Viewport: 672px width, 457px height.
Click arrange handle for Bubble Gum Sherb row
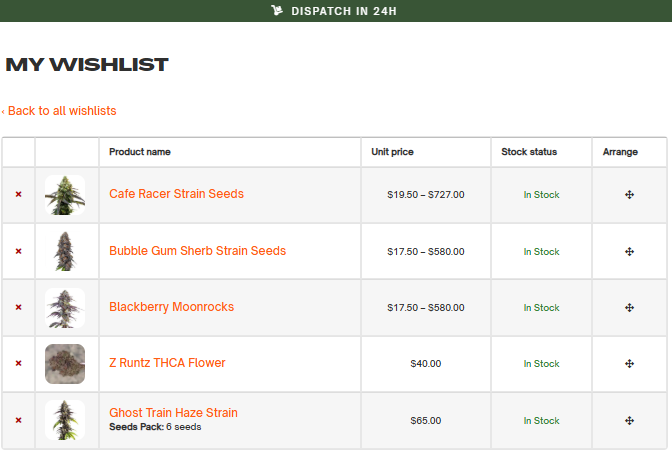point(629,252)
